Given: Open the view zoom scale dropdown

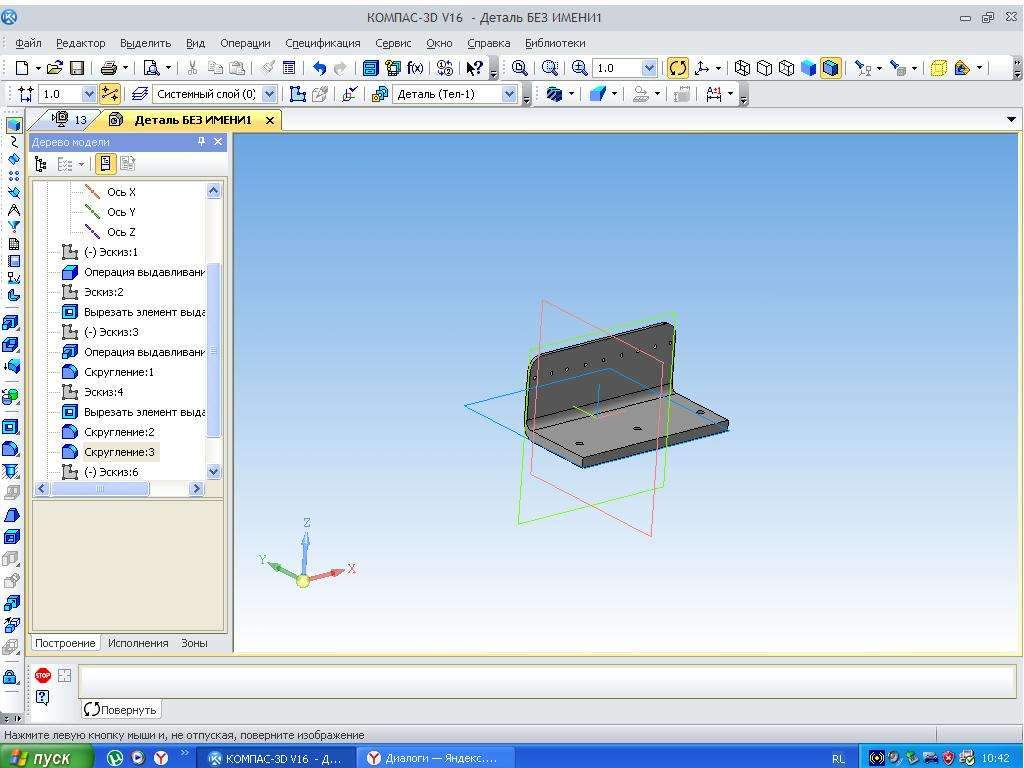Looking at the screenshot, I should 649,68.
